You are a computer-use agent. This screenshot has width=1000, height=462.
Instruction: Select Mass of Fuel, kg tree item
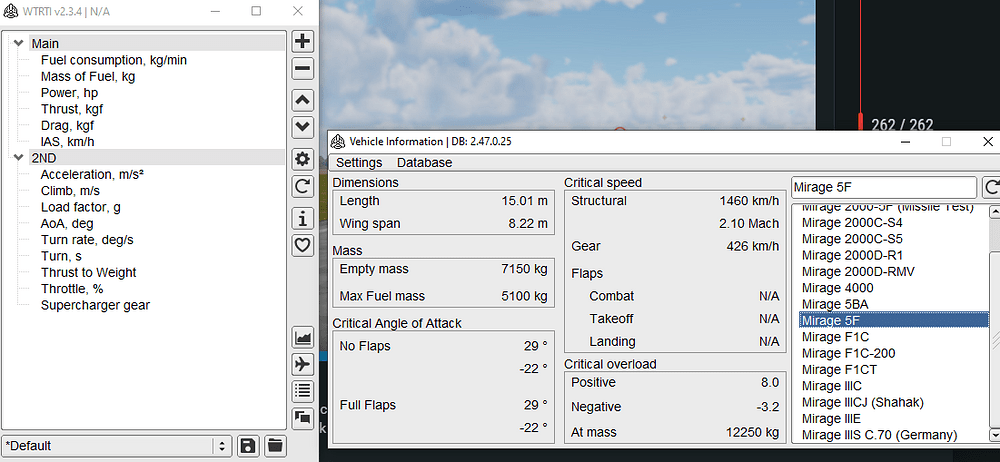click(x=88, y=77)
